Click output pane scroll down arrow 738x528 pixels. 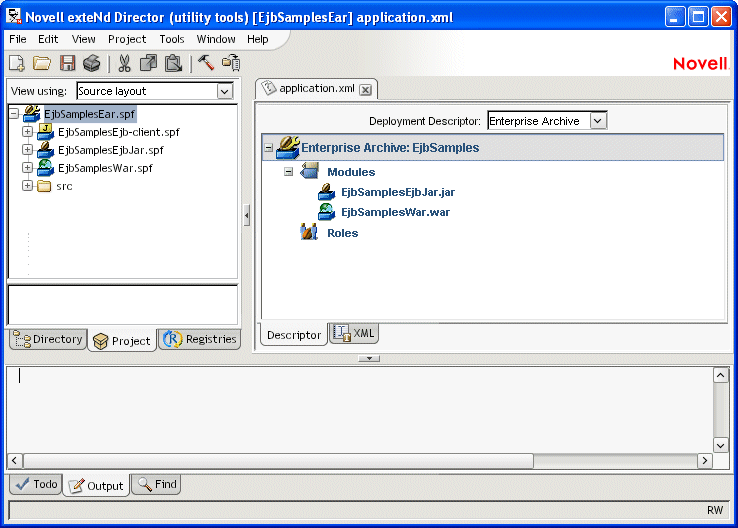(x=721, y=445)
